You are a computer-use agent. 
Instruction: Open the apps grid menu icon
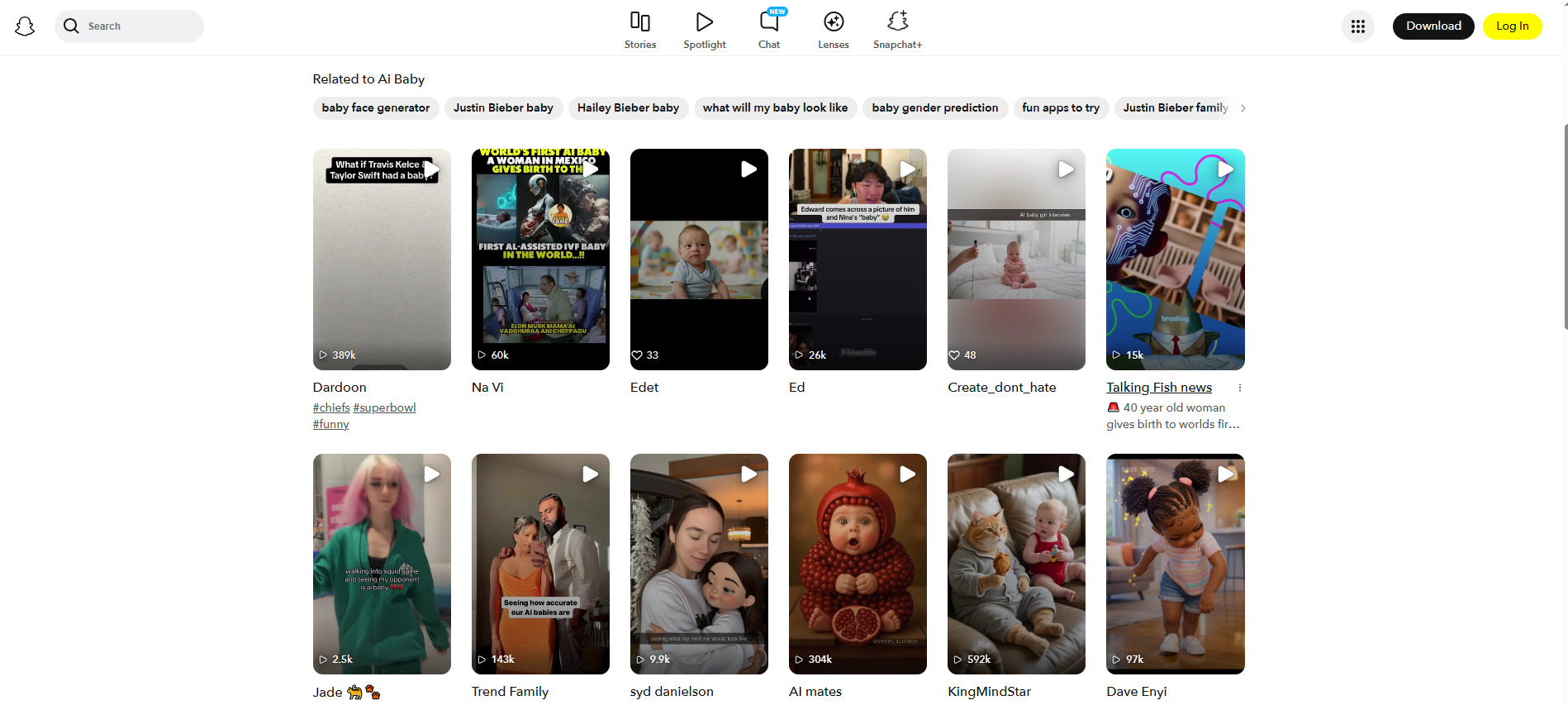pyautogui.click(x=1357, y=26)
